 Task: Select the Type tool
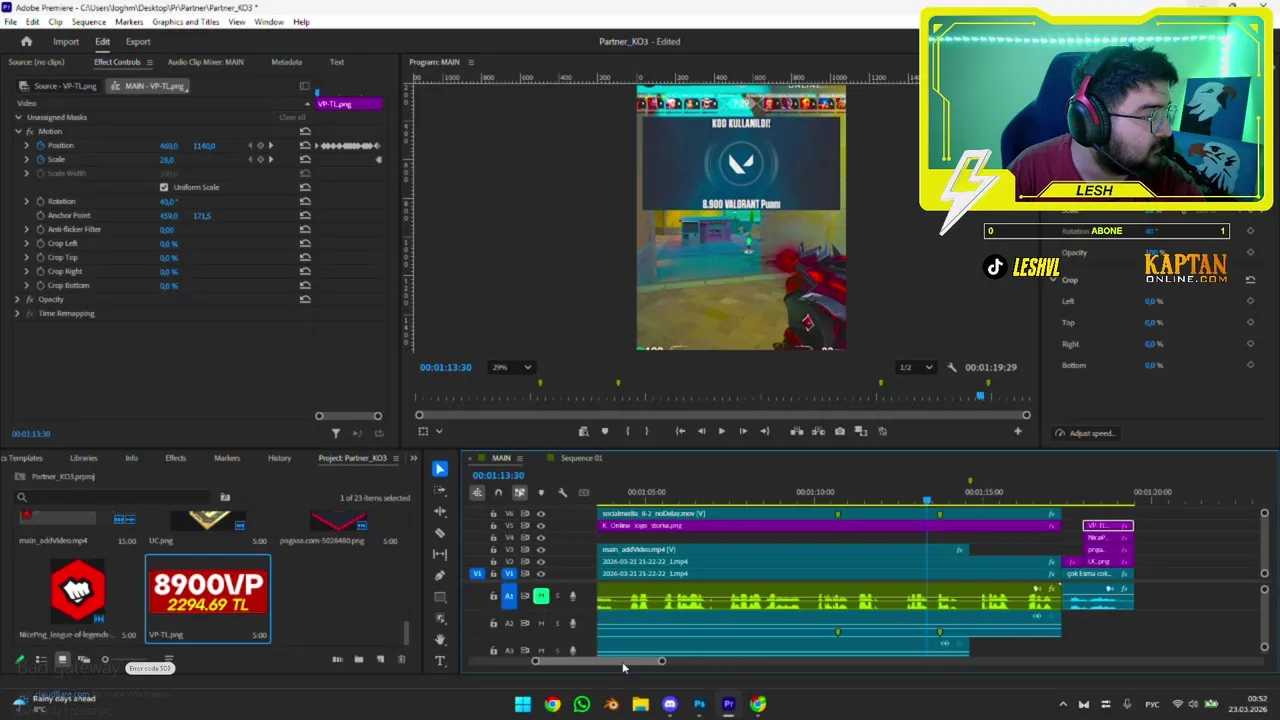pos(440,661)
